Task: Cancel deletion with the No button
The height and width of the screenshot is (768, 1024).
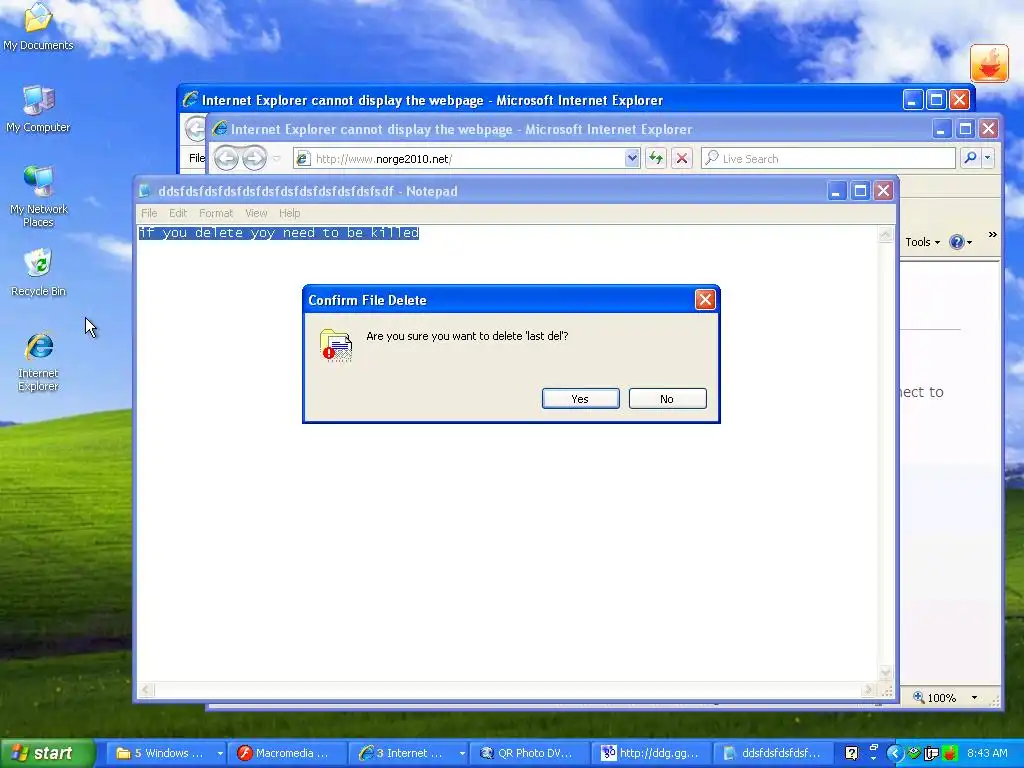Action: 667,398
